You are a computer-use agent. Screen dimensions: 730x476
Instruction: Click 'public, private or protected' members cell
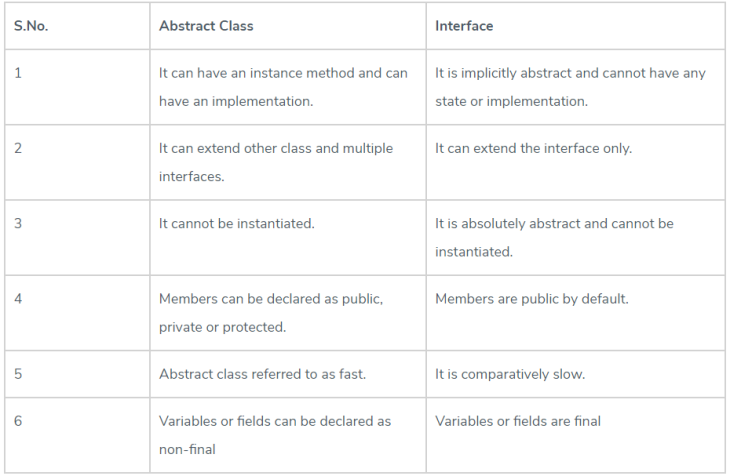tap(271, 312)
